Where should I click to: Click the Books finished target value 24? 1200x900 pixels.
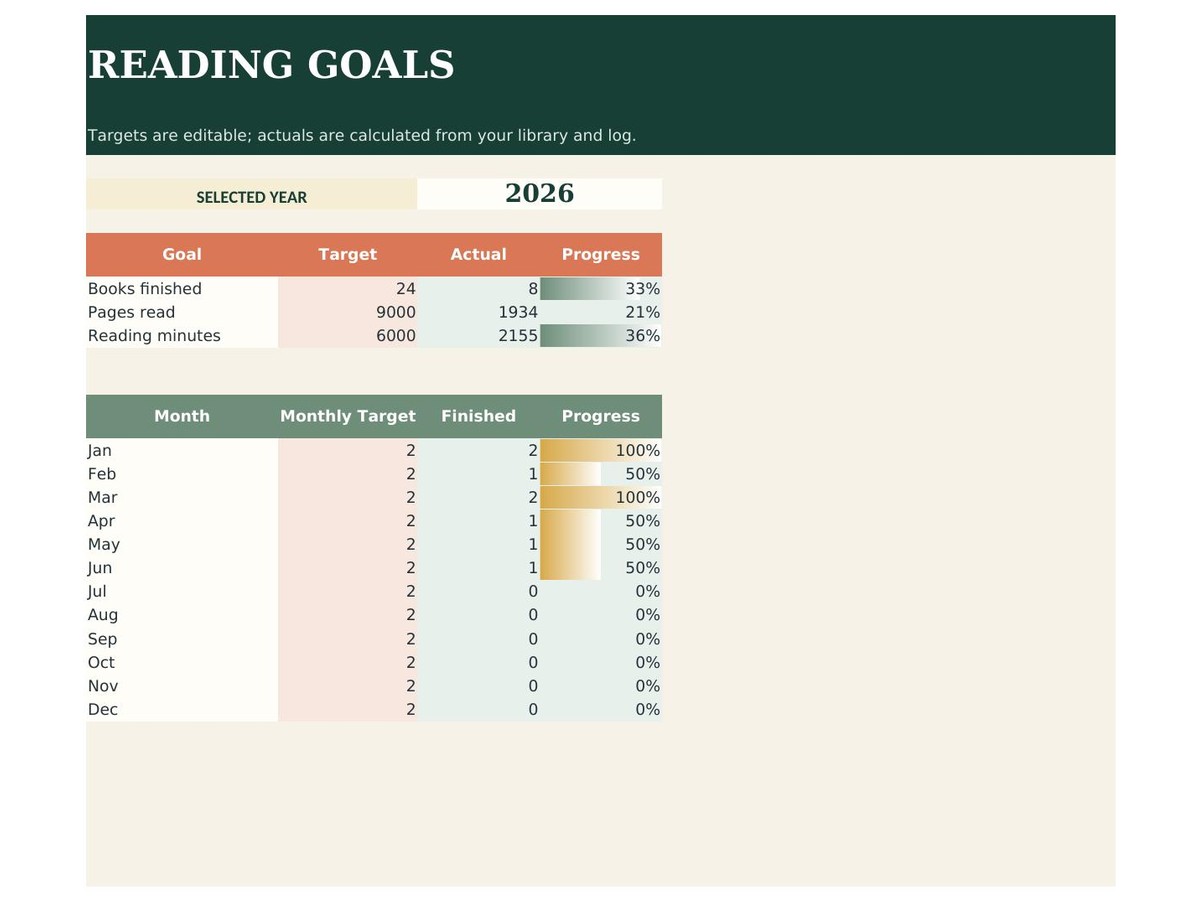(348, 289)
